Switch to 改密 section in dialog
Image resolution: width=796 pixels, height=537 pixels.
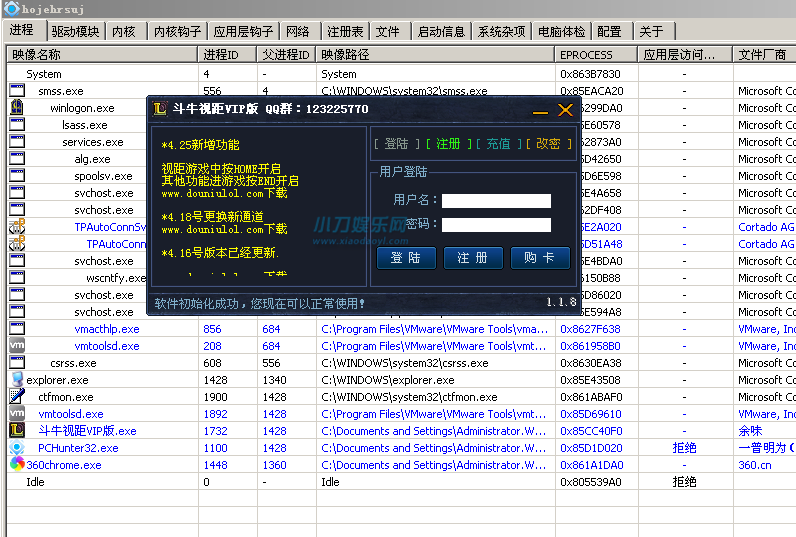pyautogui.click(x=548, y=144)
